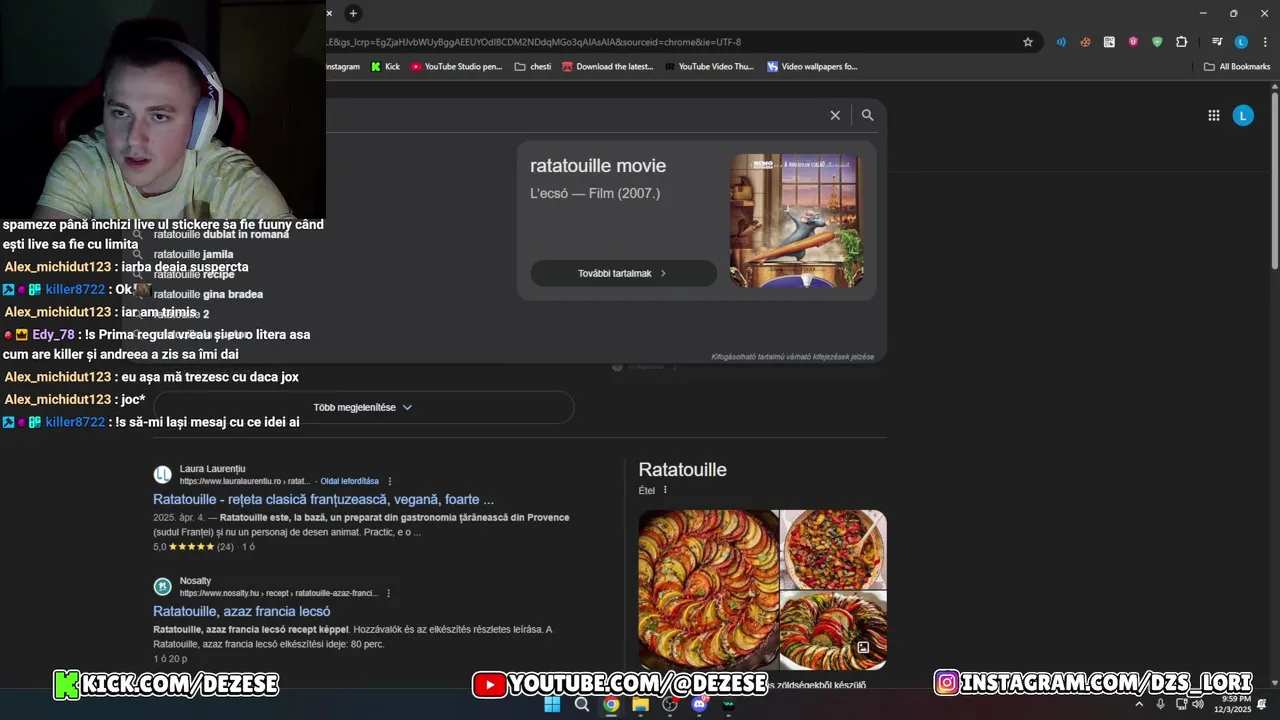The image size is (1280, 720).
Task: Select suggestion ratatouille jamila
Action: (193, 254)
